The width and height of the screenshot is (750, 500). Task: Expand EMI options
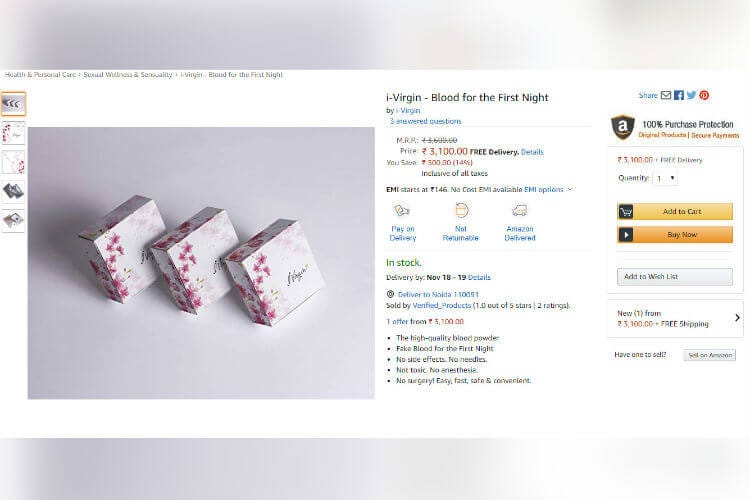(548, 189)
